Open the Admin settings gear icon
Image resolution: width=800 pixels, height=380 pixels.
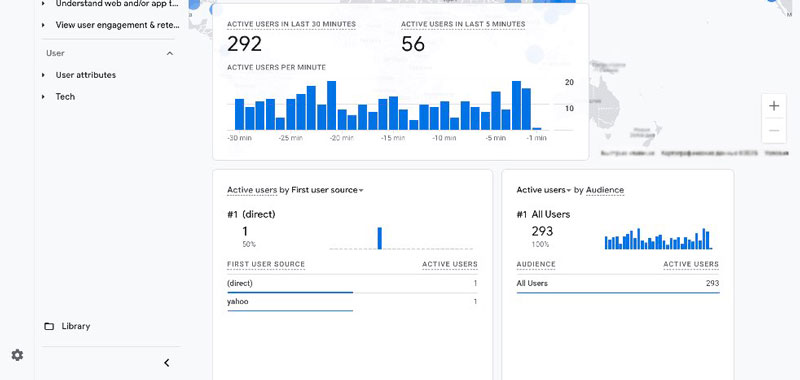17,355
